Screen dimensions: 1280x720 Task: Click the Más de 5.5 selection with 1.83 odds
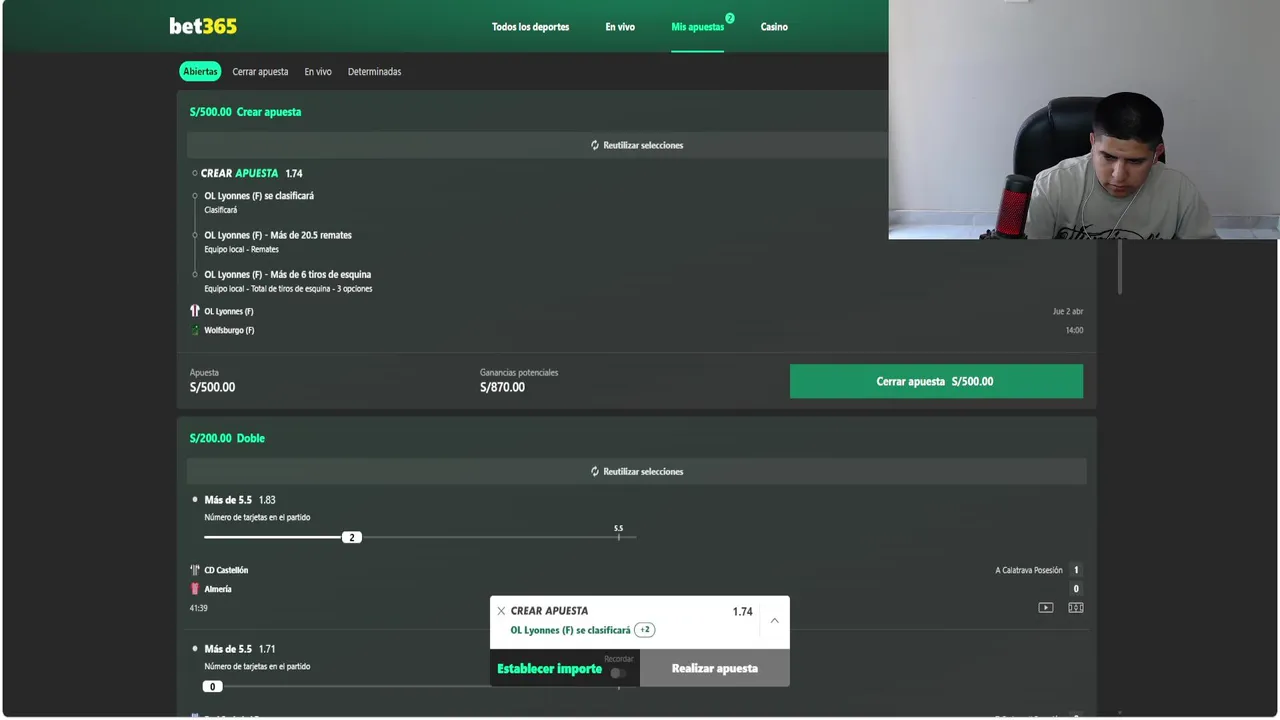240,500
